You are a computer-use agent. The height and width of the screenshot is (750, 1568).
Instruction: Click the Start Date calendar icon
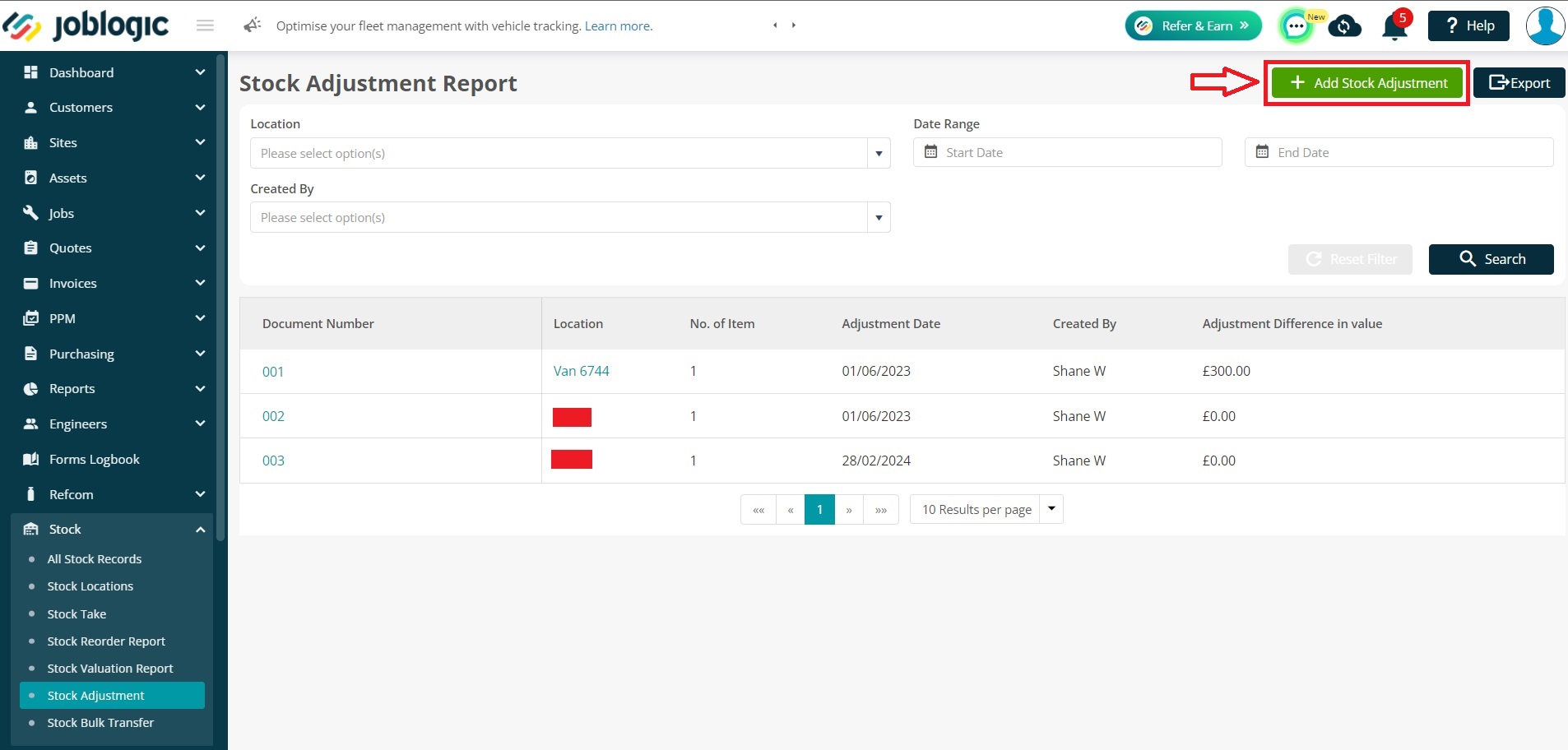(x=931, y=152)
